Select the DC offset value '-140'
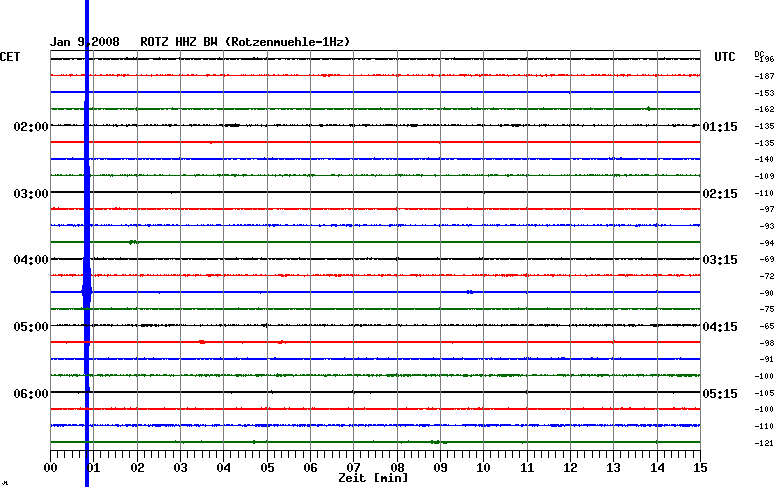 pyautogui.click(x=764, y=159)
